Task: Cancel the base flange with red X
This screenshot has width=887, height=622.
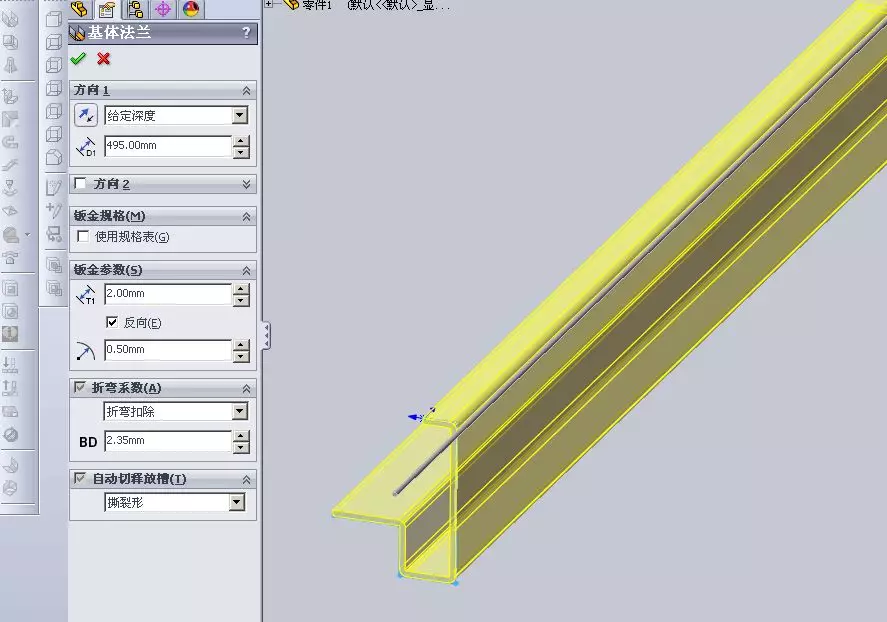Action: click(104, 59)
